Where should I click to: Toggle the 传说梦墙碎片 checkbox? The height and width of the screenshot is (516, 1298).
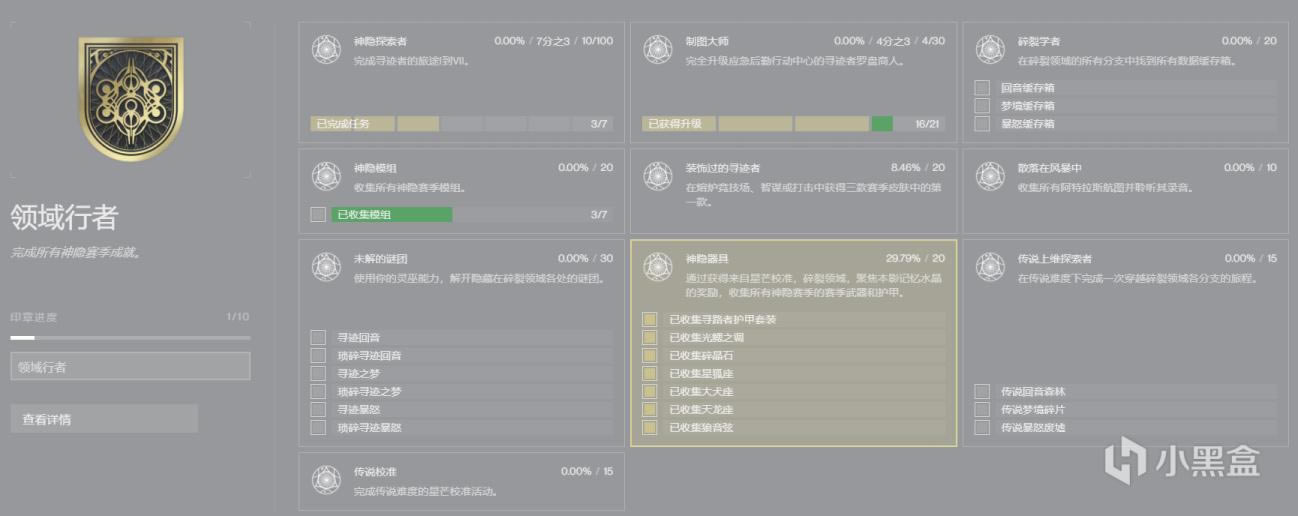[x=982, y=410]
